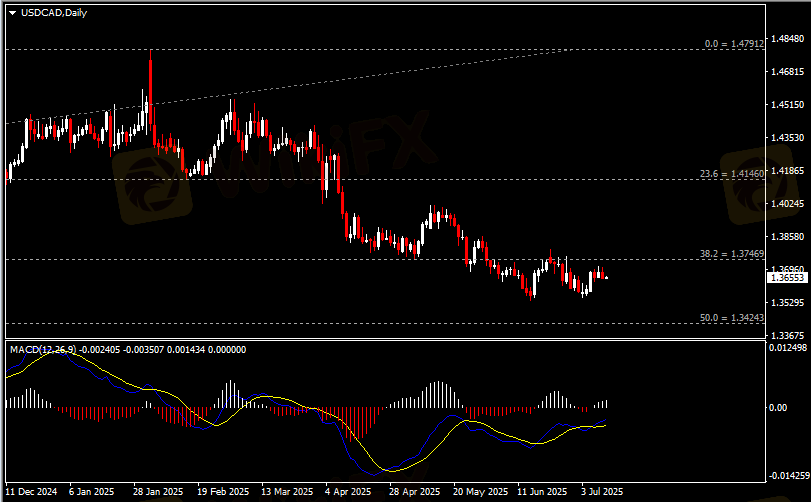Click the MACD(12,26,9) indicator label
Viewport: 811px width, 502px height.
pos(43,350)
